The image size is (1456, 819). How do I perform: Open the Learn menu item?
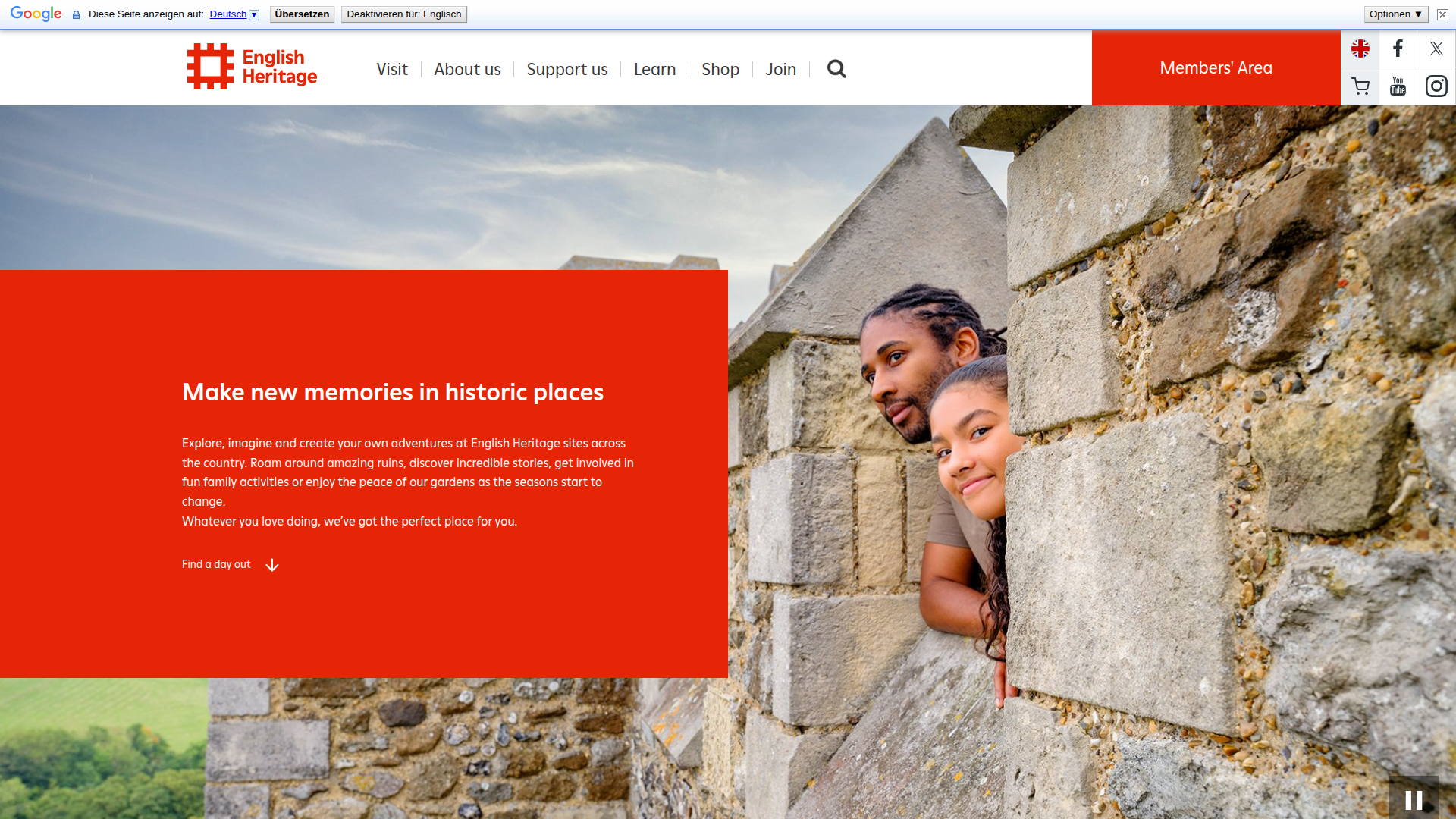tap(654, 70)
